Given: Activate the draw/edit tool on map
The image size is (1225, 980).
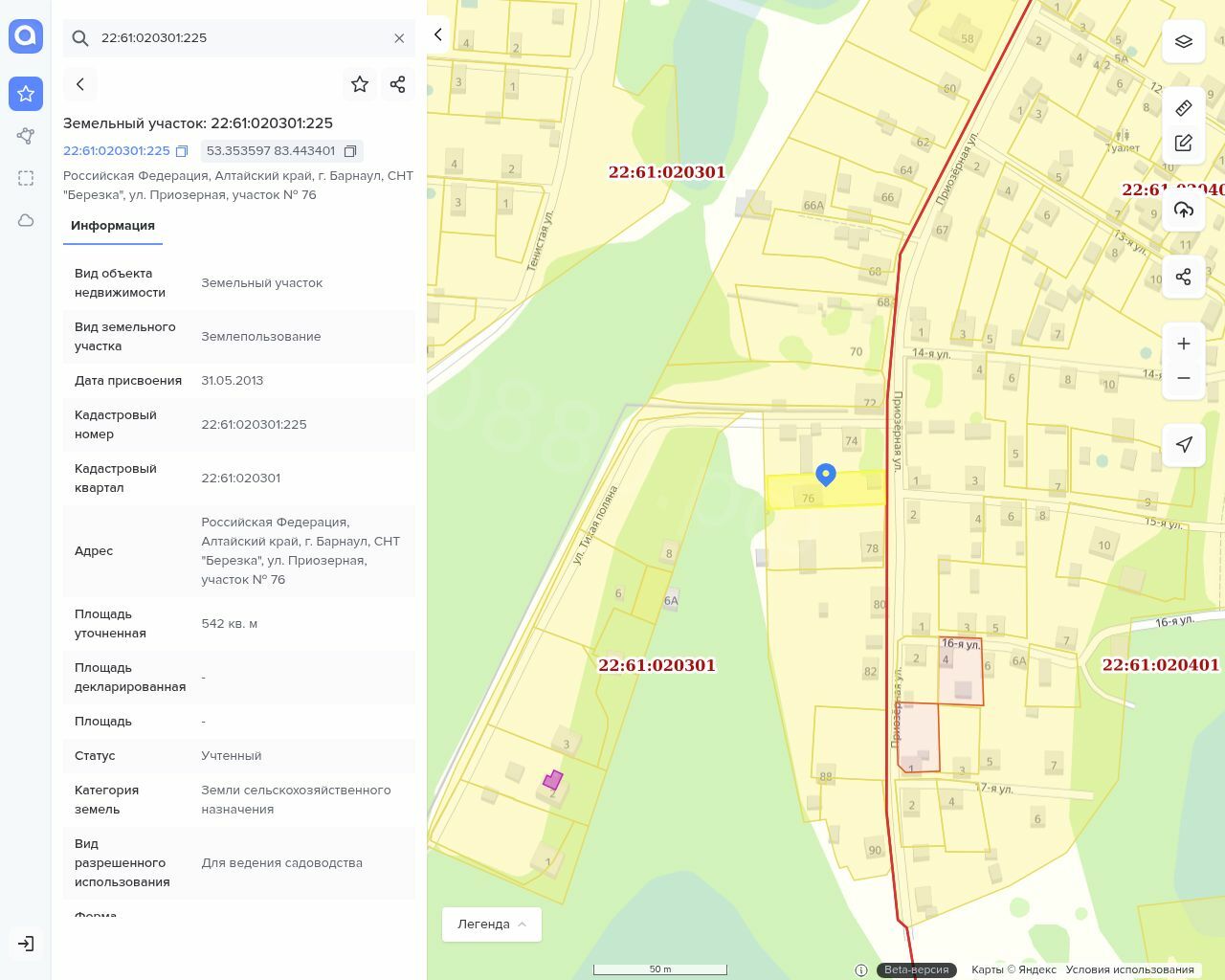Looking at the screenshot, I should [x=1184, y=143].
